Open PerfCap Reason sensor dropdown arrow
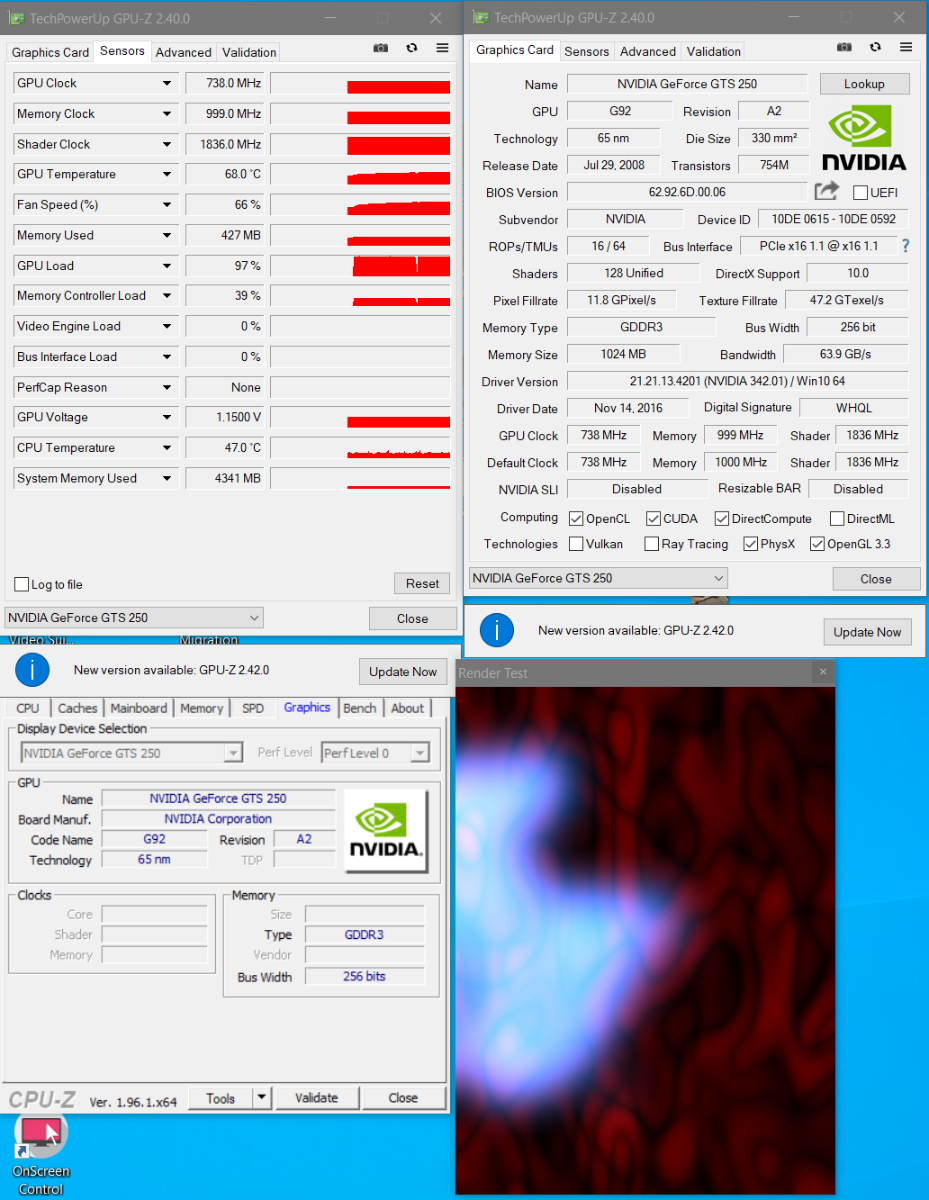The width and height of the screenshot is (929, 1200). (167, 387)
